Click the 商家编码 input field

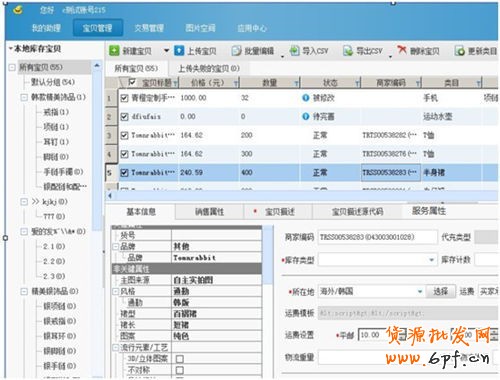click(377, 237)
